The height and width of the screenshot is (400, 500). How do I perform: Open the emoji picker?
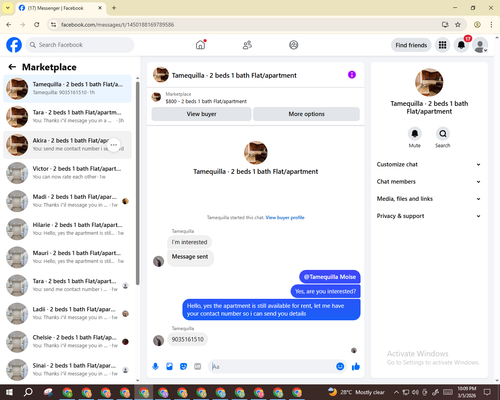340,367
